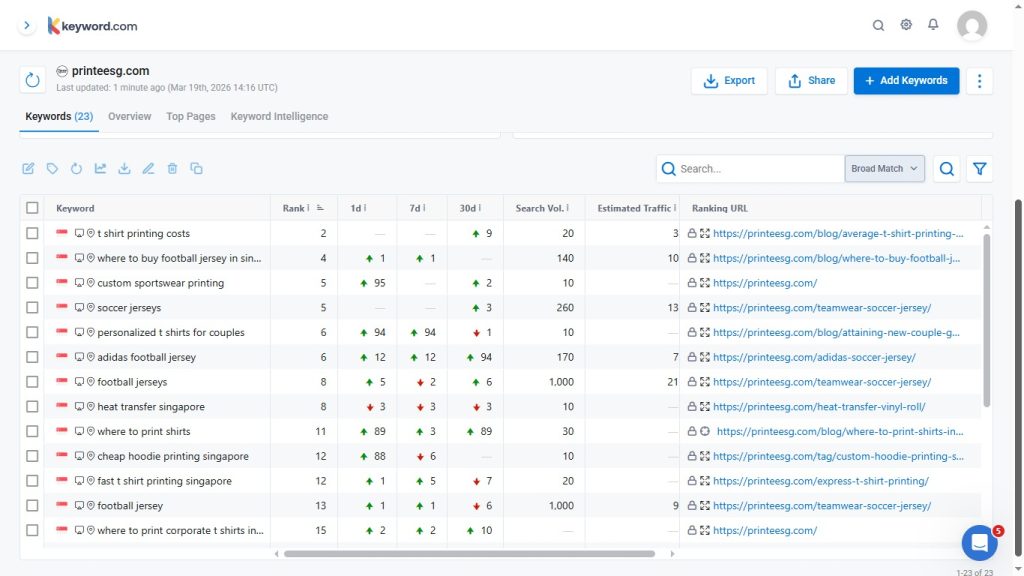Click the refresh icon beside printeesg.com
The height and width of the screenshot is (576, 1024).
coord(31,80)
